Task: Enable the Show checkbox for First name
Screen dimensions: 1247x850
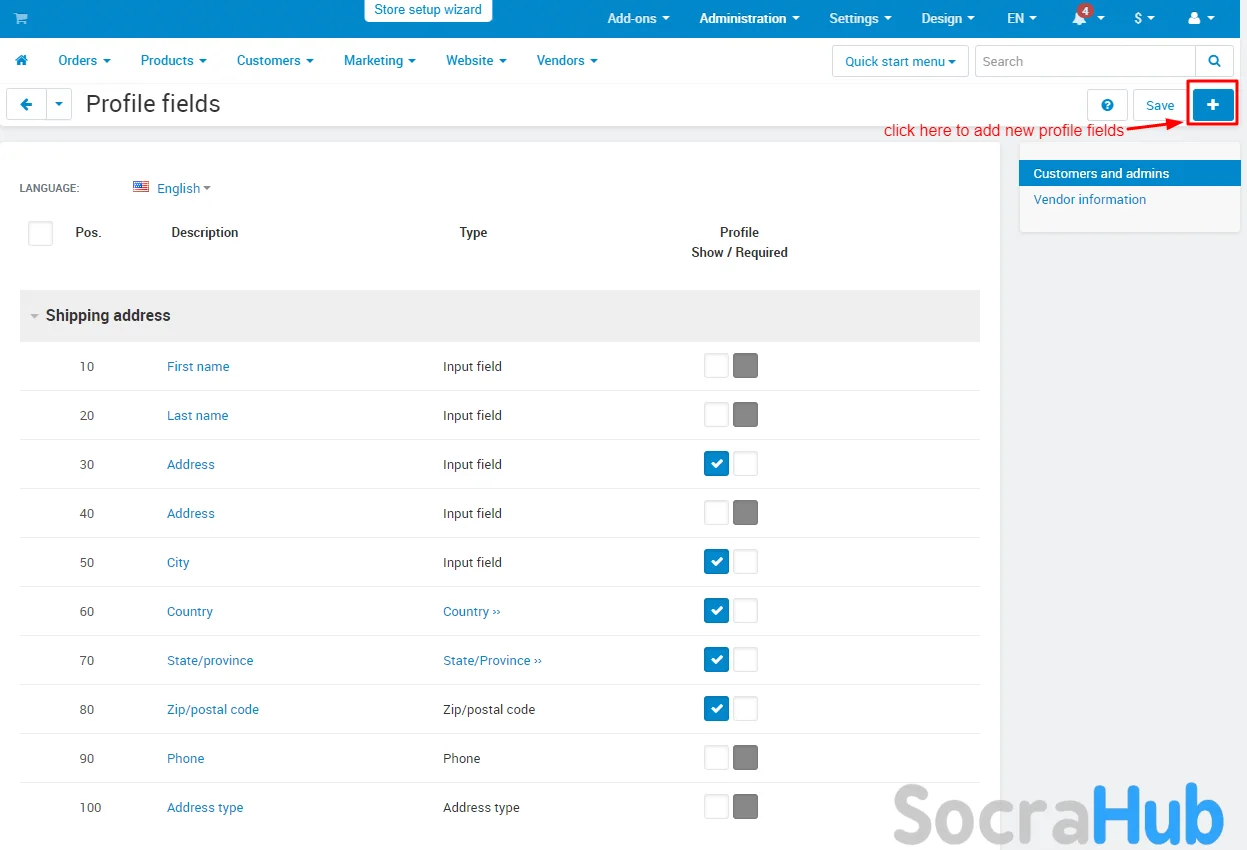Action: pos(716,366)
